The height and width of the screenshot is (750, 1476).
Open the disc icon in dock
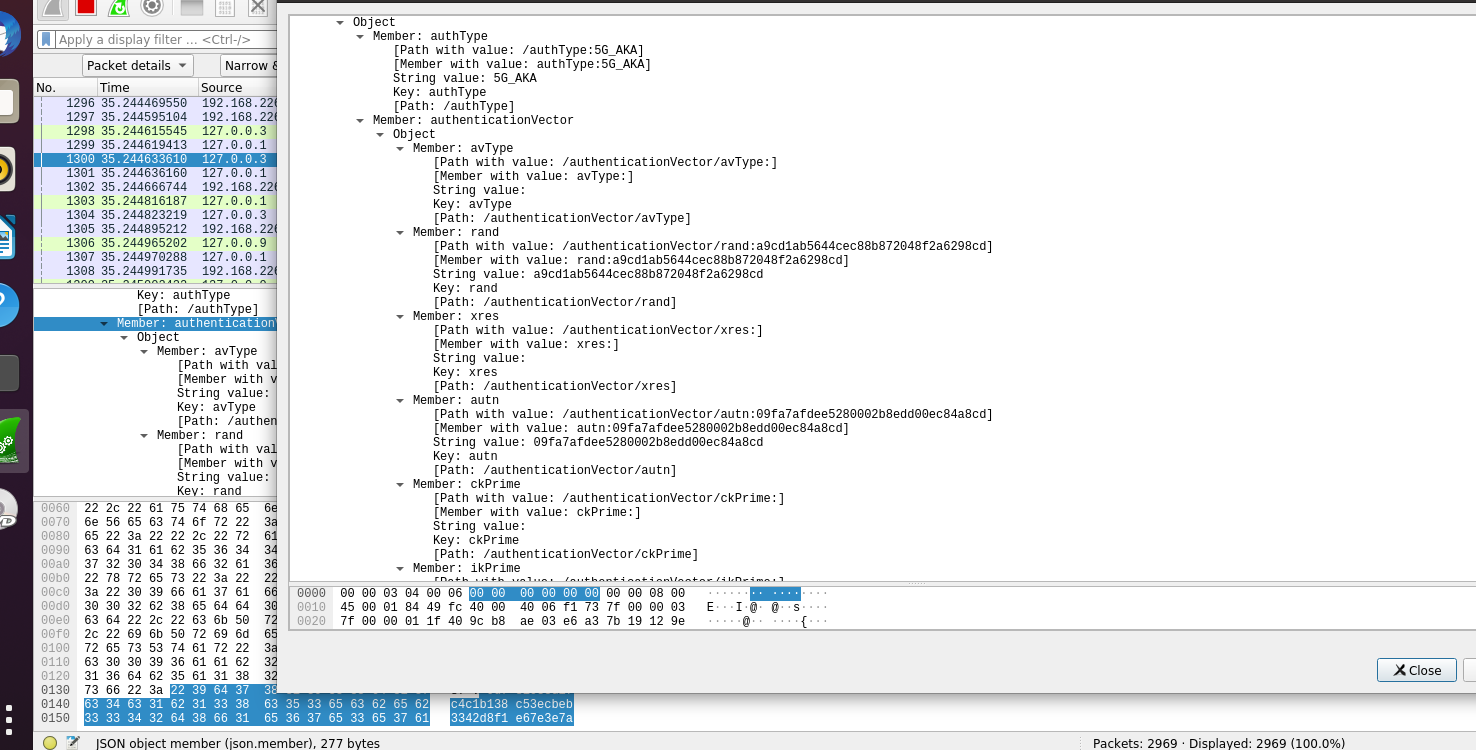tap(7, 508)
